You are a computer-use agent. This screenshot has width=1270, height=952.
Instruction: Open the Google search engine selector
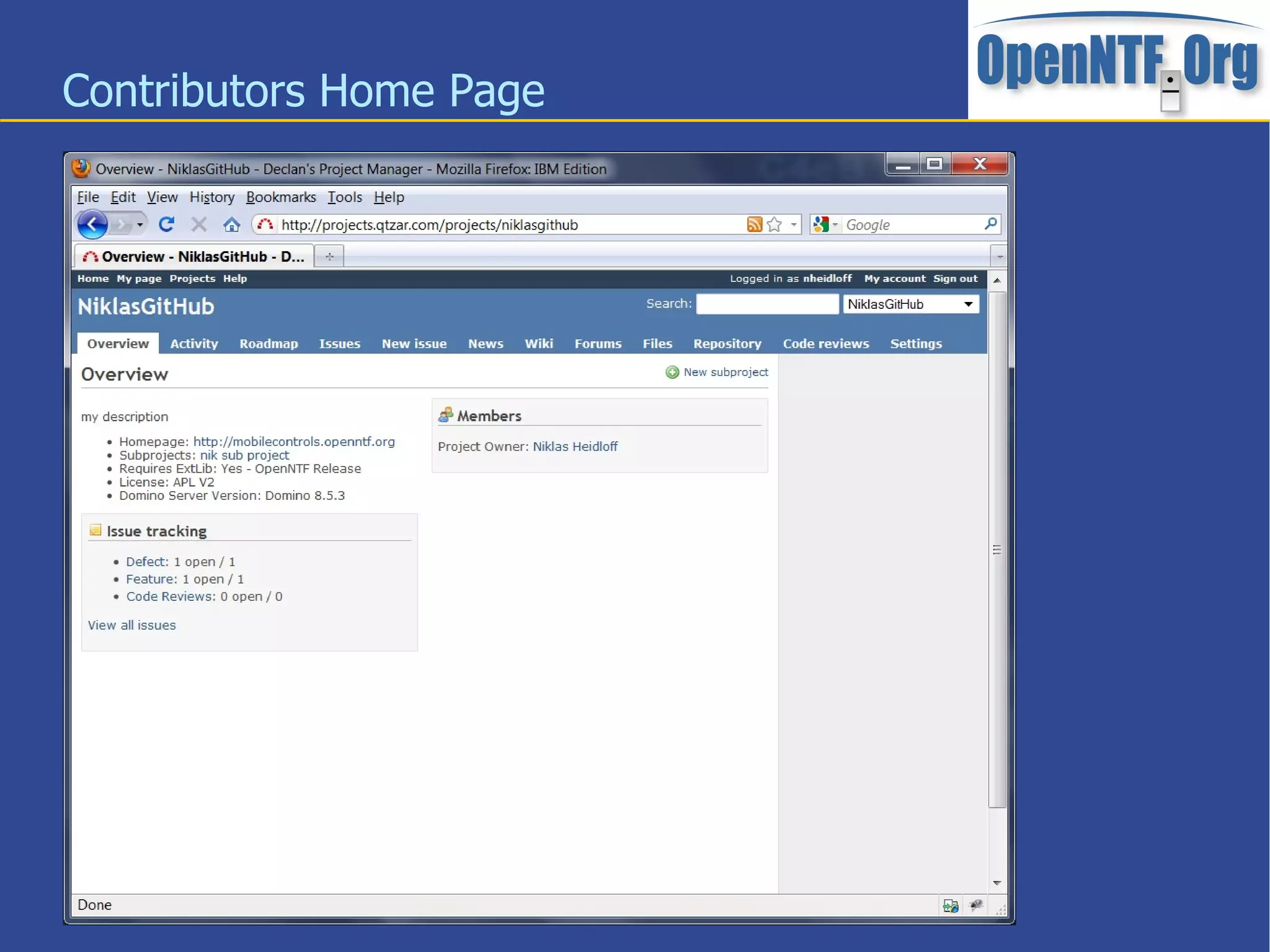click(x=825, y=225)
